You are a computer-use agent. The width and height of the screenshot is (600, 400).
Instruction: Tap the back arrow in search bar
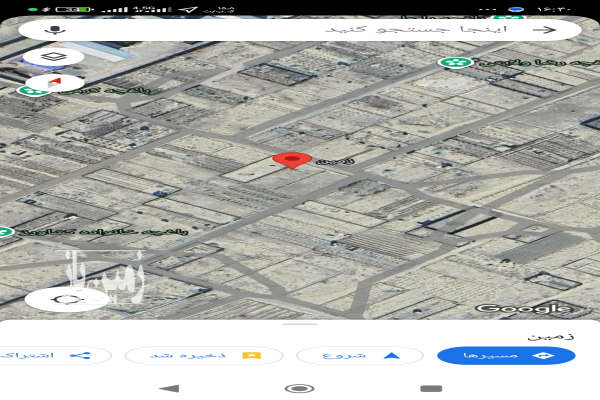pyautogui.click(x=544, y=30)
